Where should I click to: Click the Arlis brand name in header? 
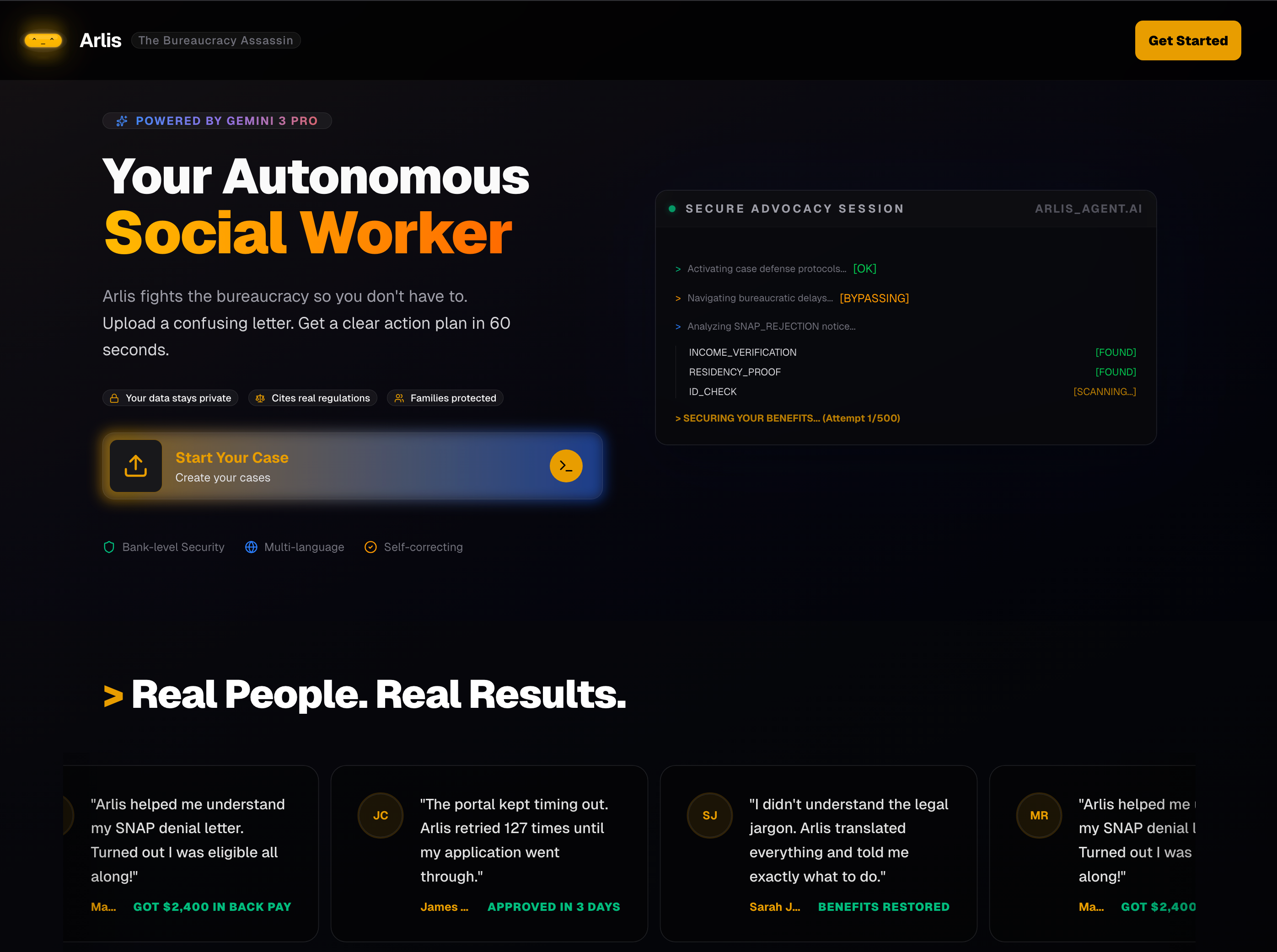[x=100, y=40]
